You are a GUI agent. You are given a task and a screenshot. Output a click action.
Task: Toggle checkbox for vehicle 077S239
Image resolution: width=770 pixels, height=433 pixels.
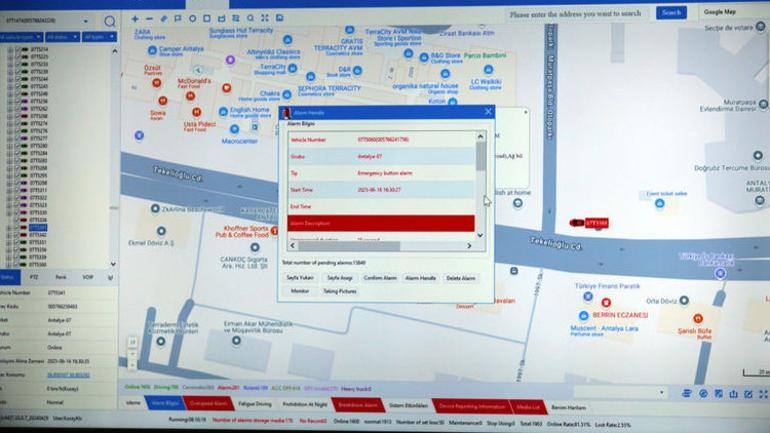pos(18,72)
